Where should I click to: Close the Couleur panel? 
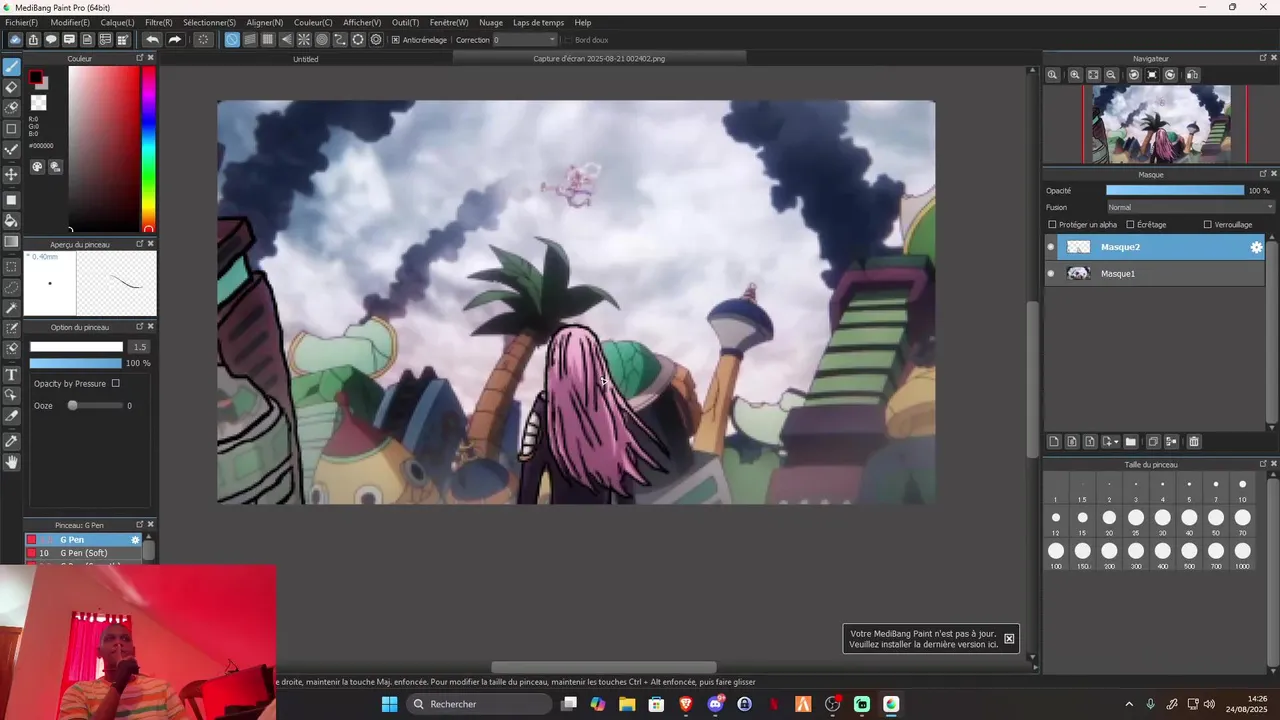point(151,58)
